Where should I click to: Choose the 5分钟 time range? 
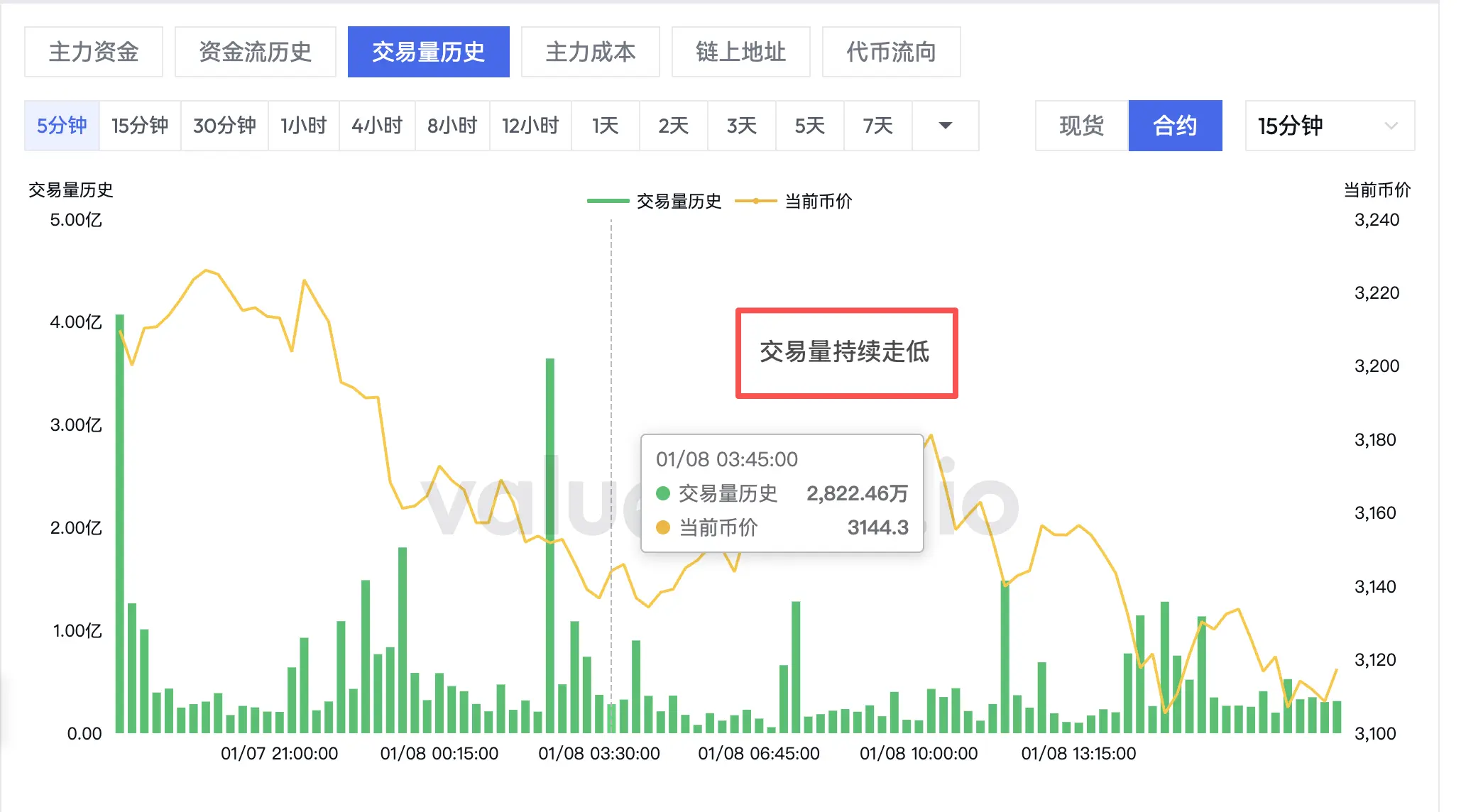62,126
